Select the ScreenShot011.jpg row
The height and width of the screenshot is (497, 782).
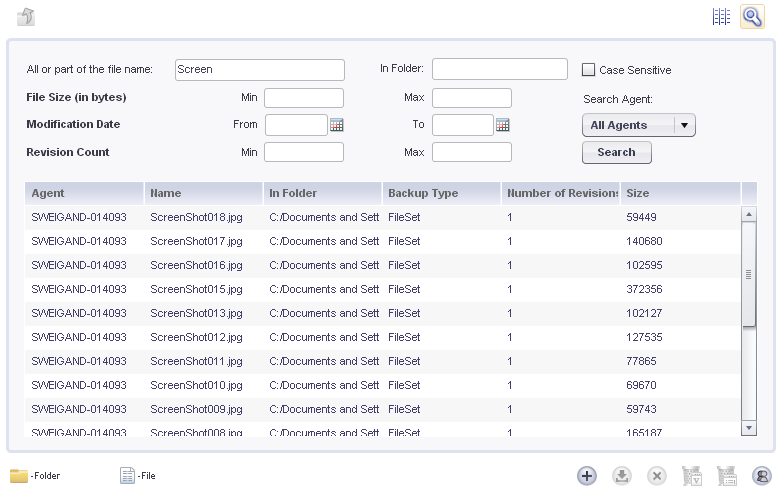pos(383,361)
